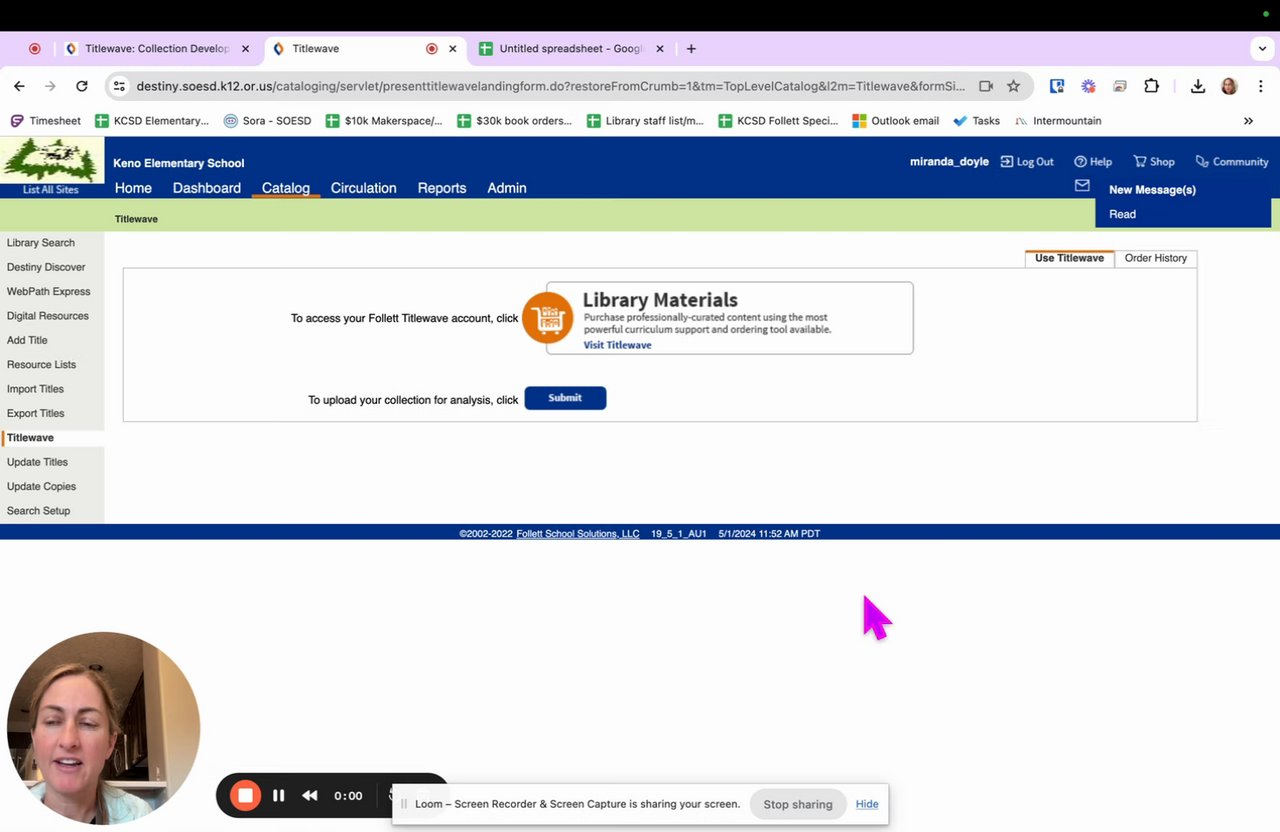Open Help

[1093, 162]
